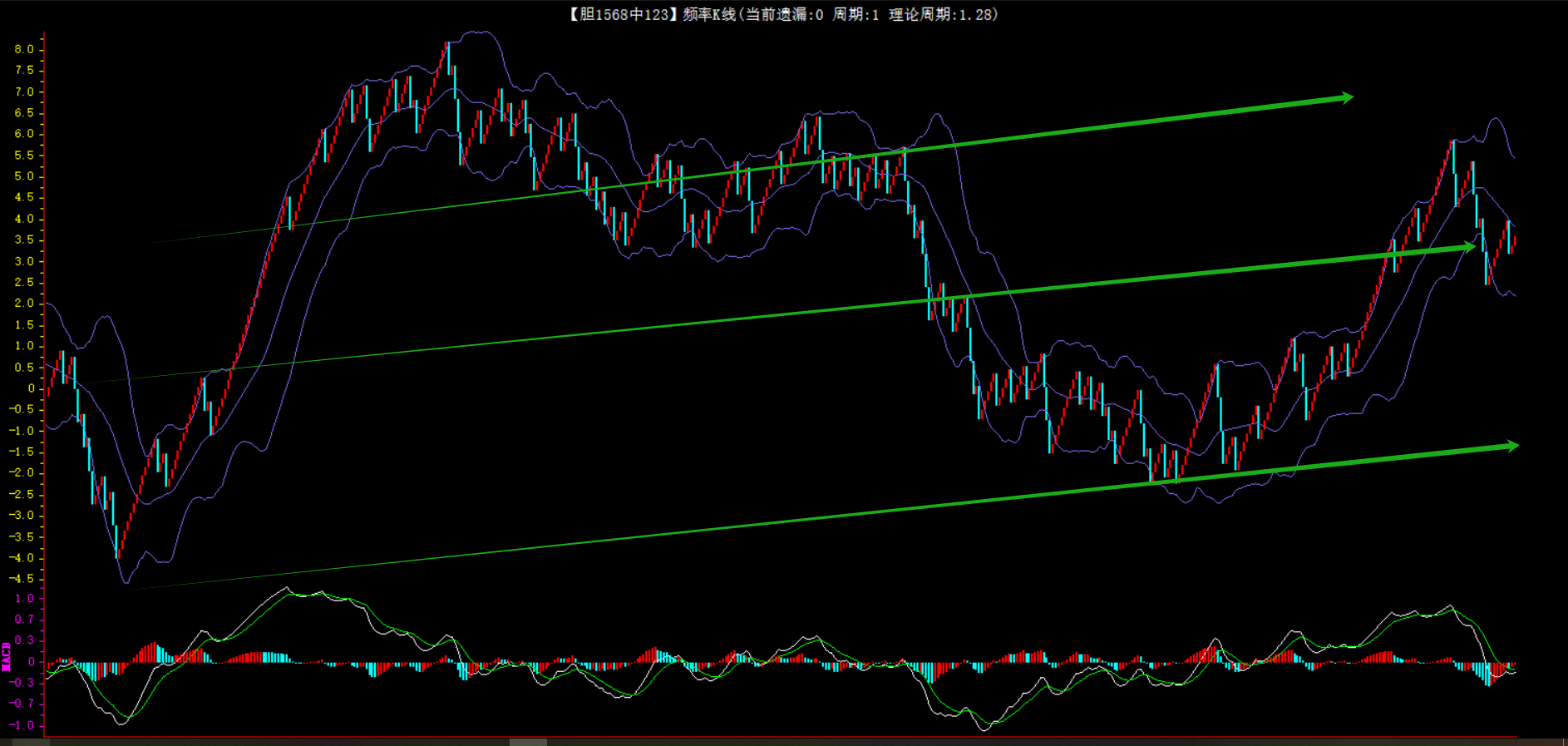Click the deepest MACD white line trough

point(985,729)
